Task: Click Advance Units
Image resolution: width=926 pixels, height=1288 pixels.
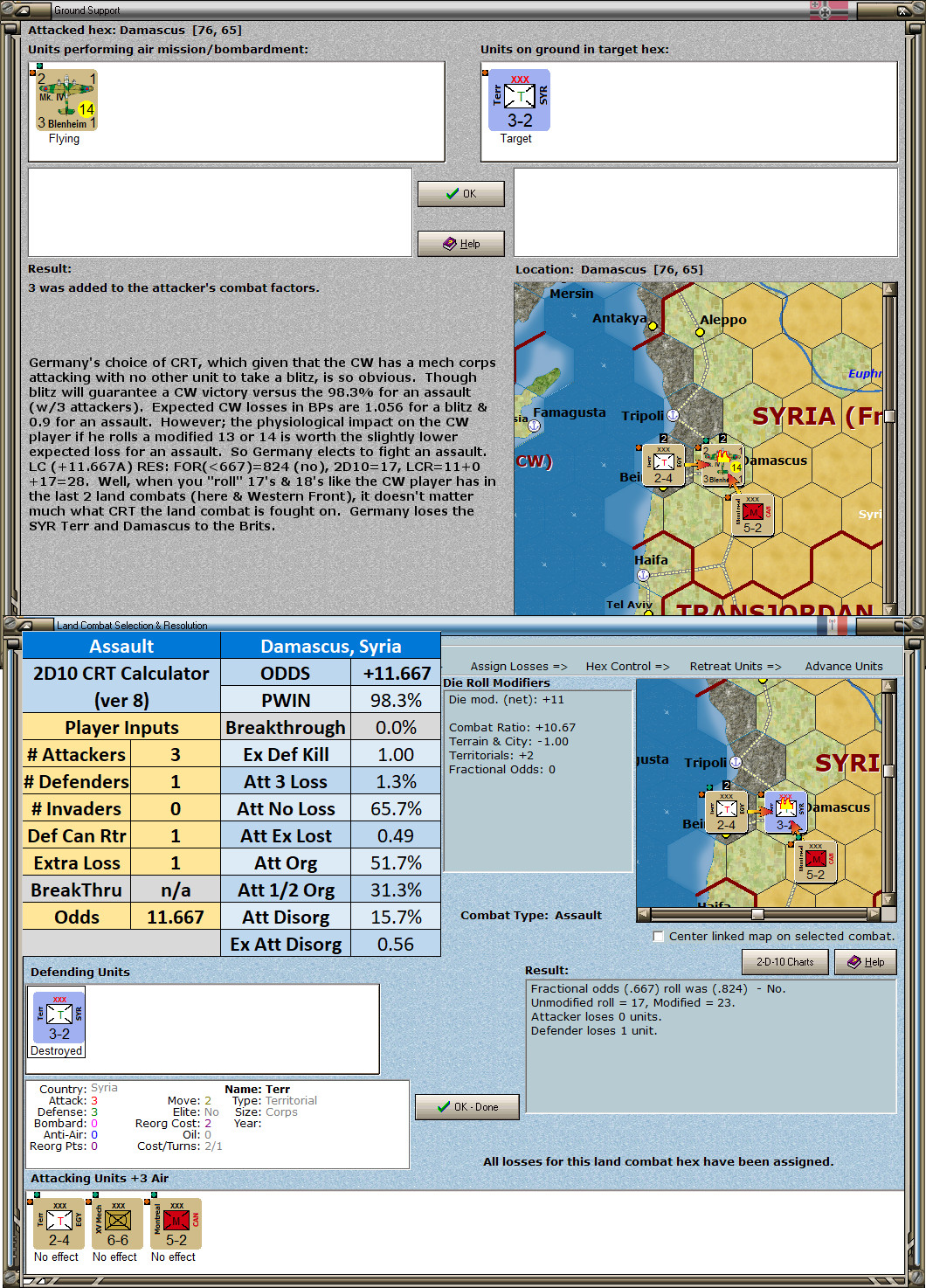Action: tap(843, 666)
